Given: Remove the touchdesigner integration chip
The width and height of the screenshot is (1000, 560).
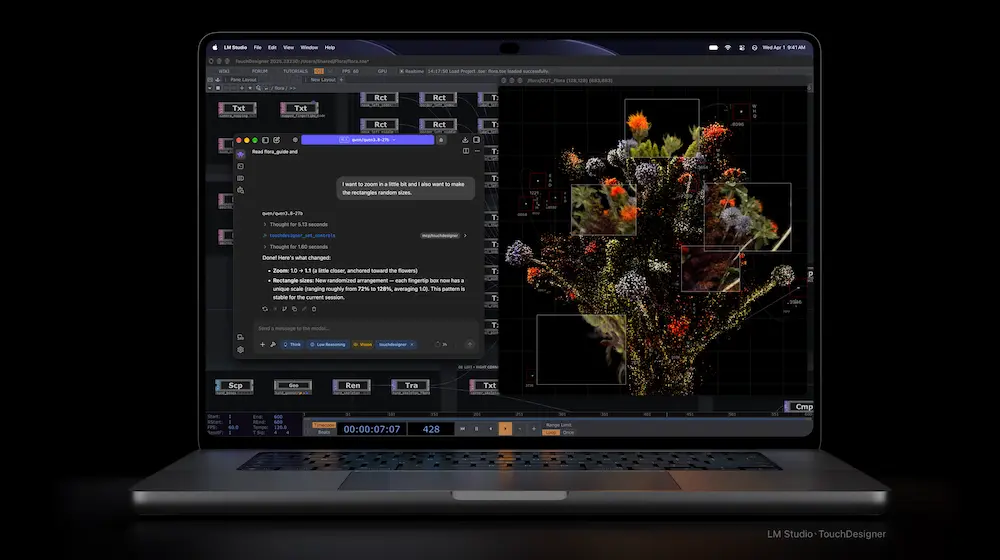Looking at the screenshot, I should point(412,344).
